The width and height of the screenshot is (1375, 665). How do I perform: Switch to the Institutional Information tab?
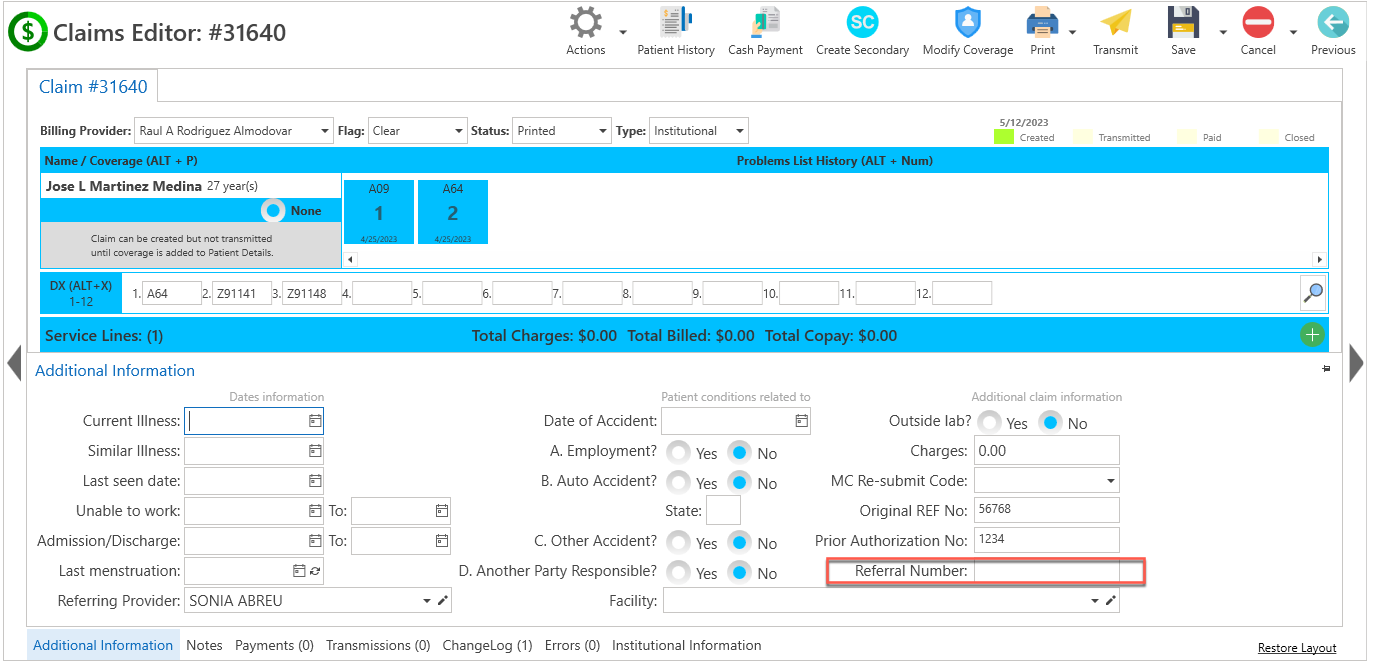[687, 645]
